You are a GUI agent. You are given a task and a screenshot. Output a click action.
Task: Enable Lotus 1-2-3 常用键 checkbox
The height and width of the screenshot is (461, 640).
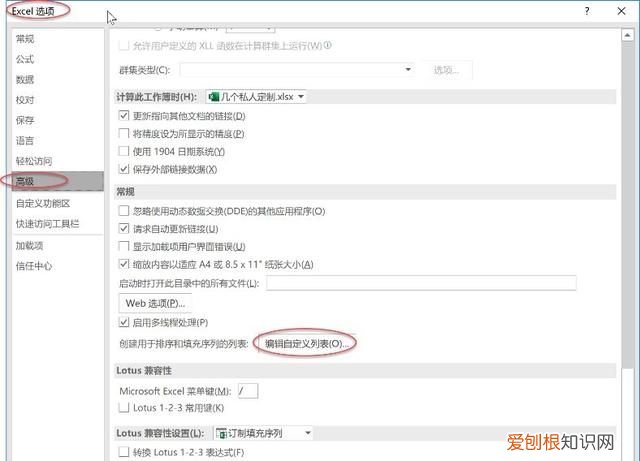tap(124, 408)
